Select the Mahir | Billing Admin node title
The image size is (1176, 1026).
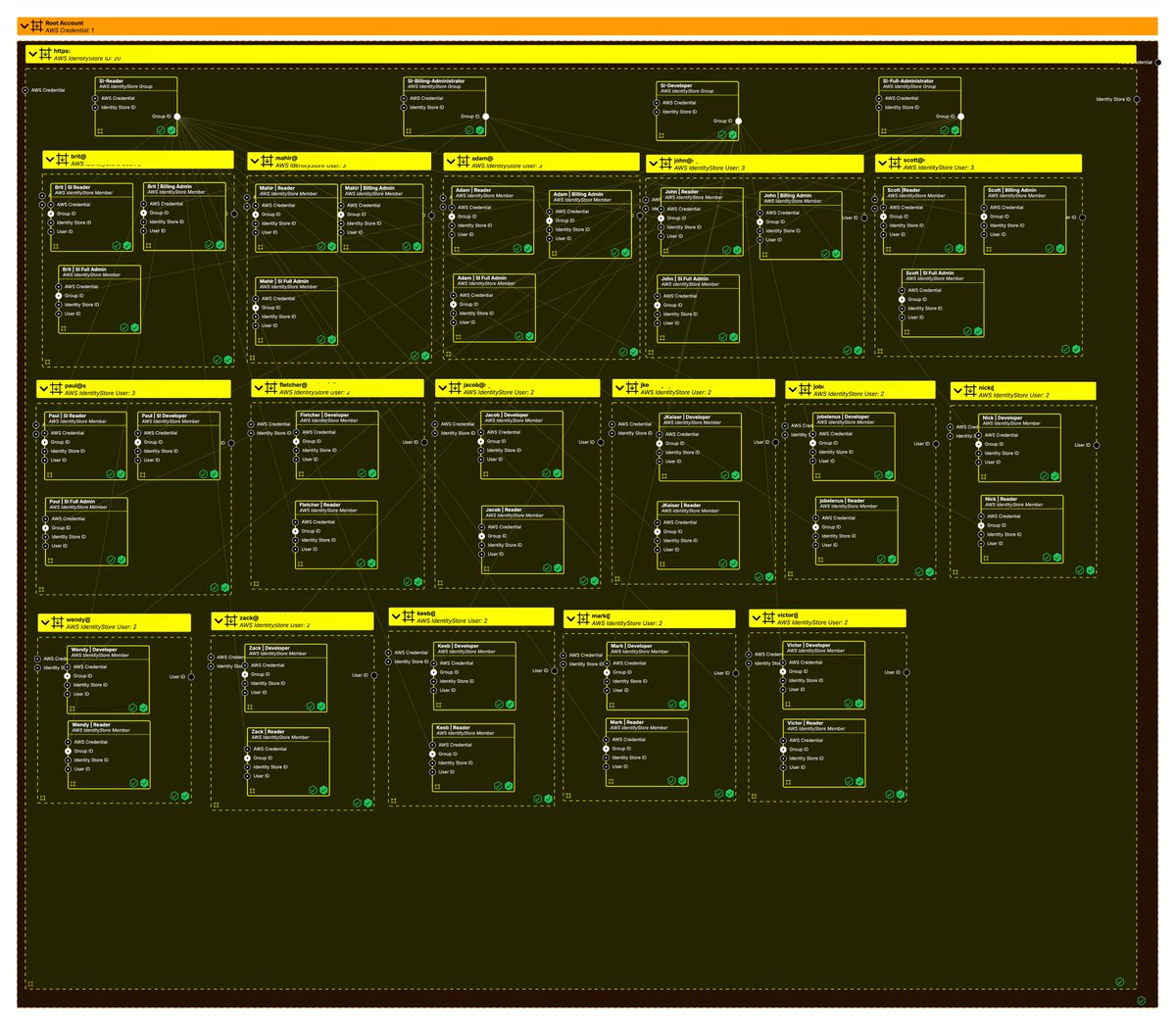(369, 188)
